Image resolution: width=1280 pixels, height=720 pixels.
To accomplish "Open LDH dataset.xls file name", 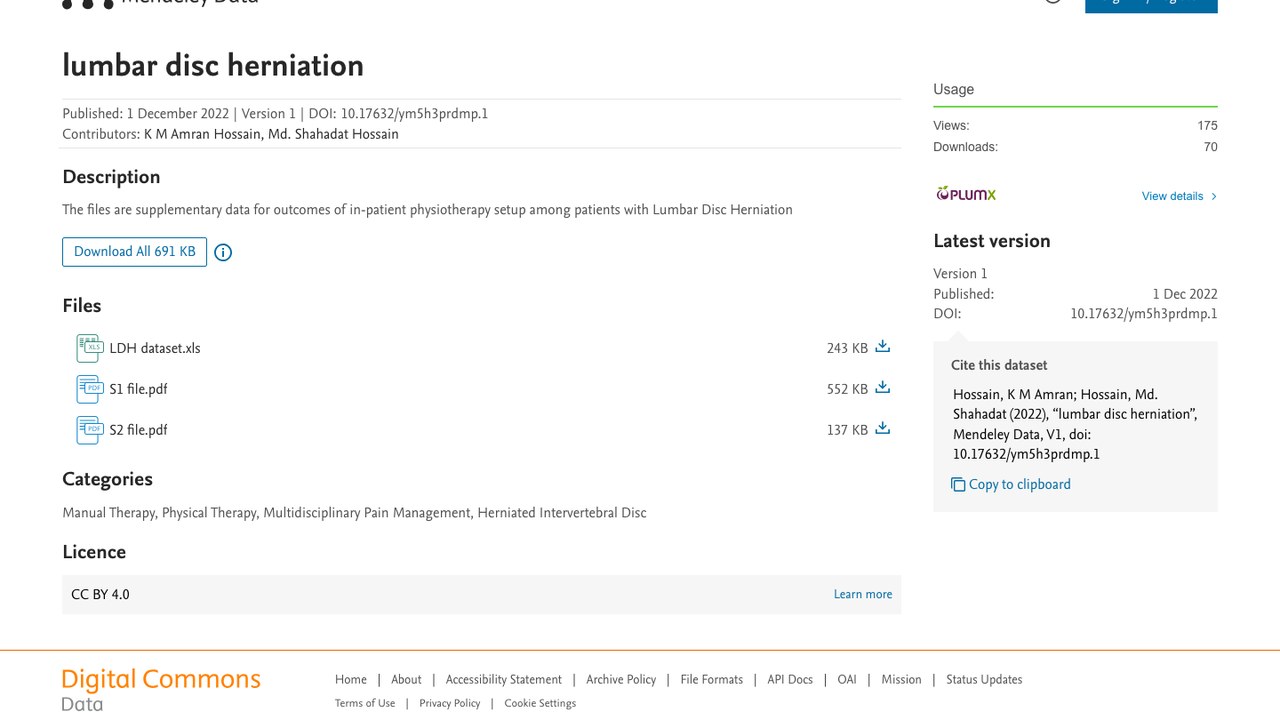I will [x=155, y=348].
